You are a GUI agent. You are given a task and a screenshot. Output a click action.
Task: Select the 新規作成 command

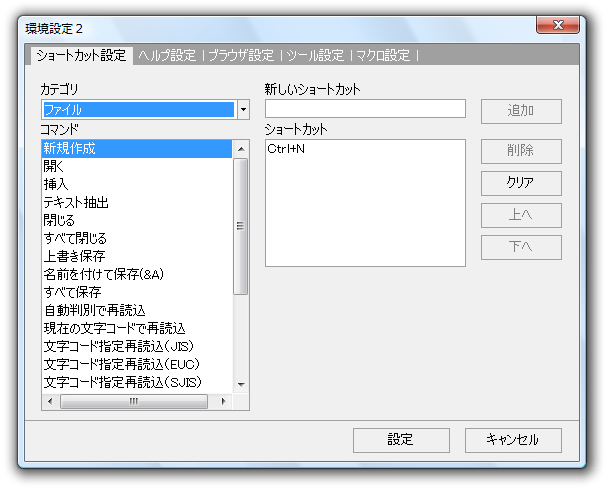point(137,149)
